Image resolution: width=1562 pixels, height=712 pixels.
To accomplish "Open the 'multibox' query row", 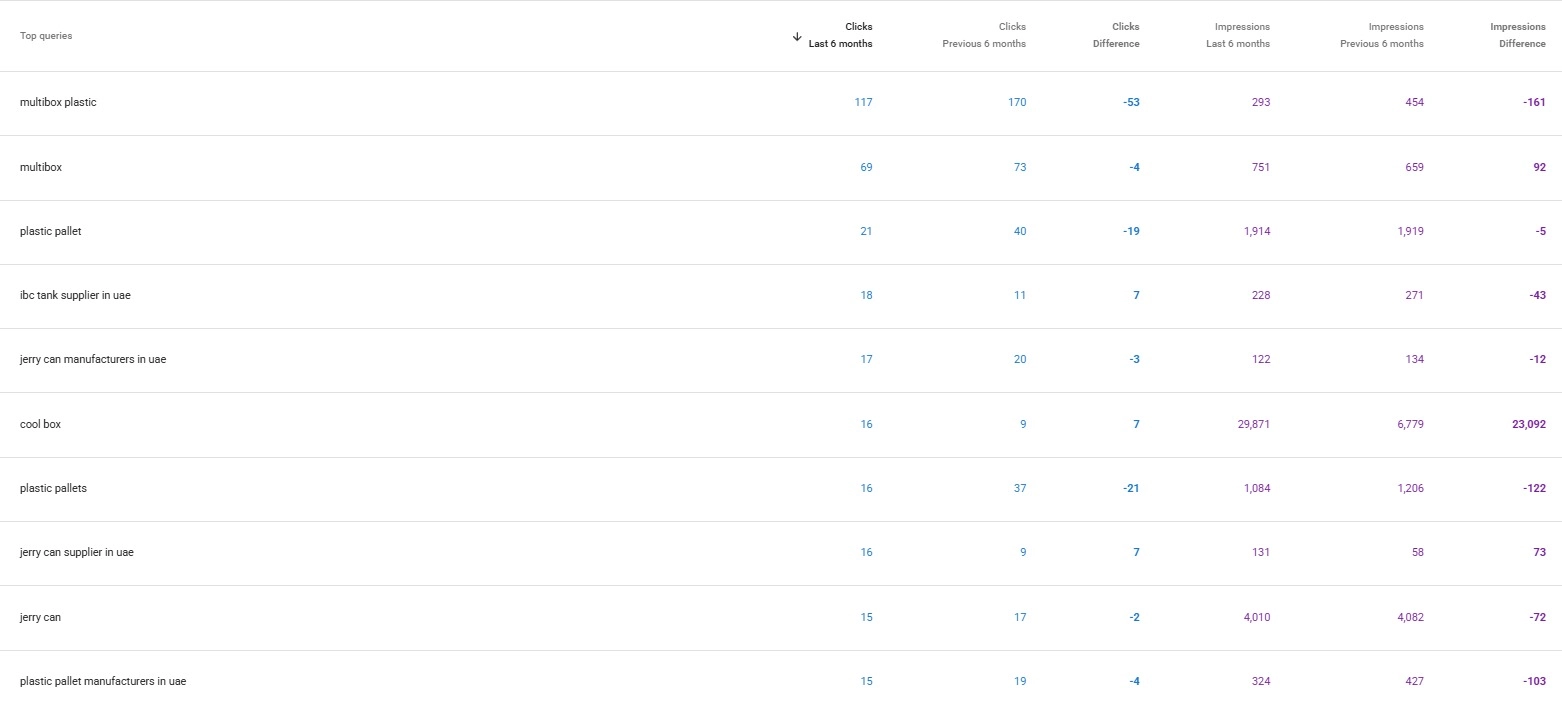I will coord(781,167).
